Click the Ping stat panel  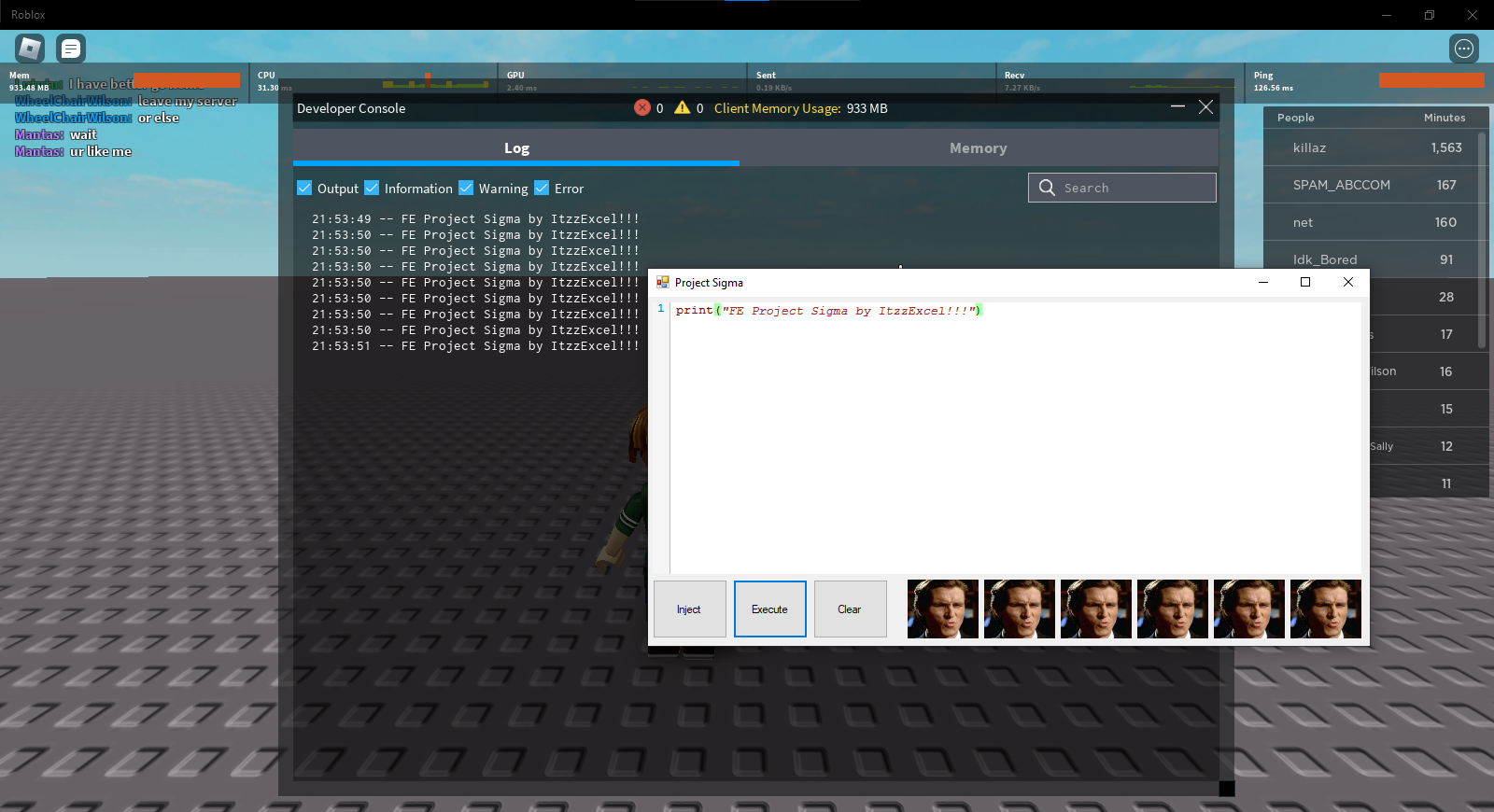click(1369, 82)
